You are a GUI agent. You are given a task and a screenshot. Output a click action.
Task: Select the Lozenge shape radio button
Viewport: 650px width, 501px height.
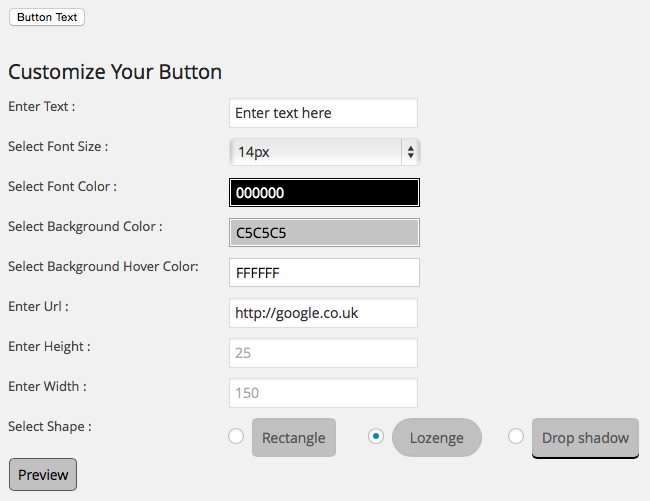coord(376,436)
